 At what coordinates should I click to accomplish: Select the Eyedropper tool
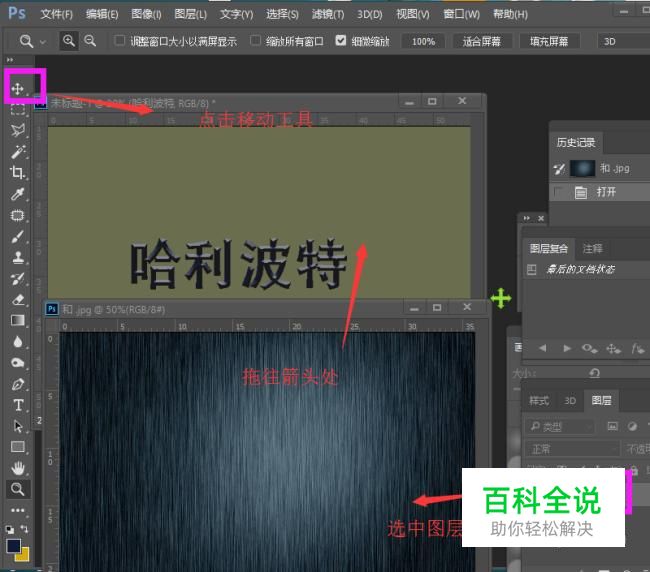point(17,194)
